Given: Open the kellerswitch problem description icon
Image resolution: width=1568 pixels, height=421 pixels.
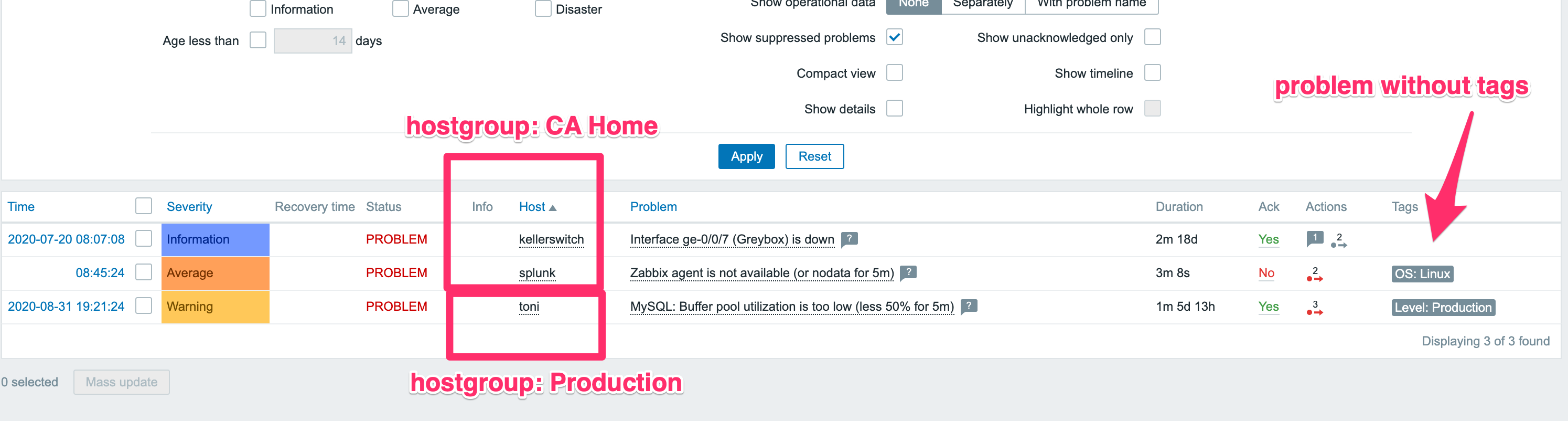Looking at the screenshot, I should point(849,239).
